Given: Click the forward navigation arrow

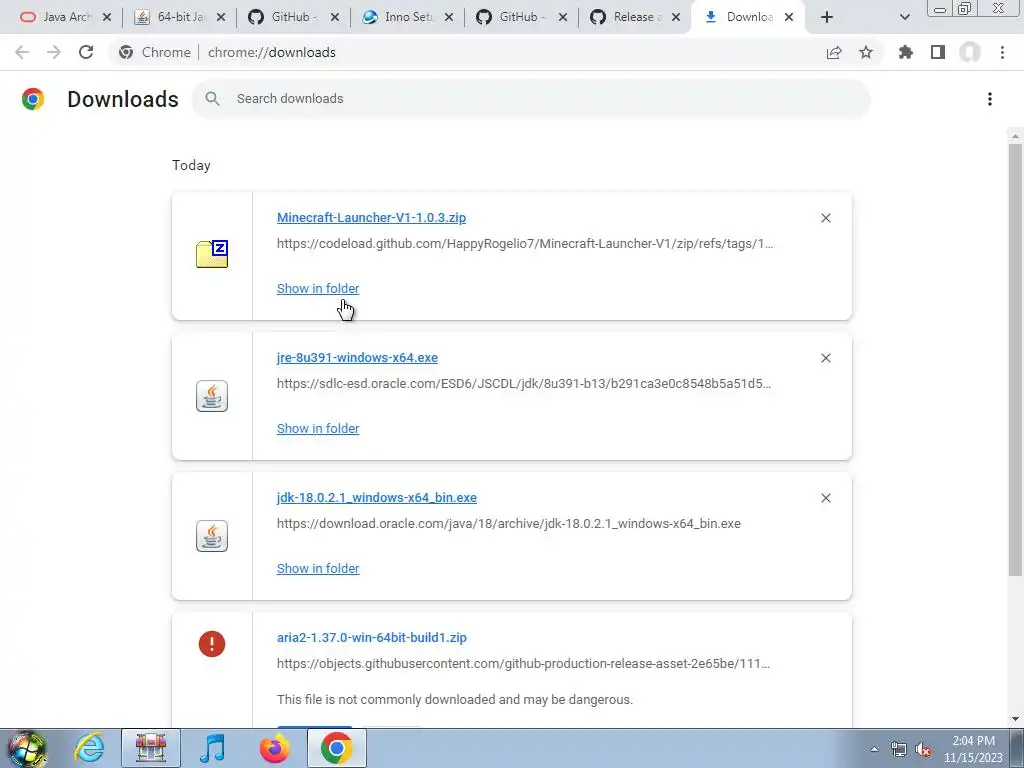Looking at the screenshot, I should (x=54, y=52).
